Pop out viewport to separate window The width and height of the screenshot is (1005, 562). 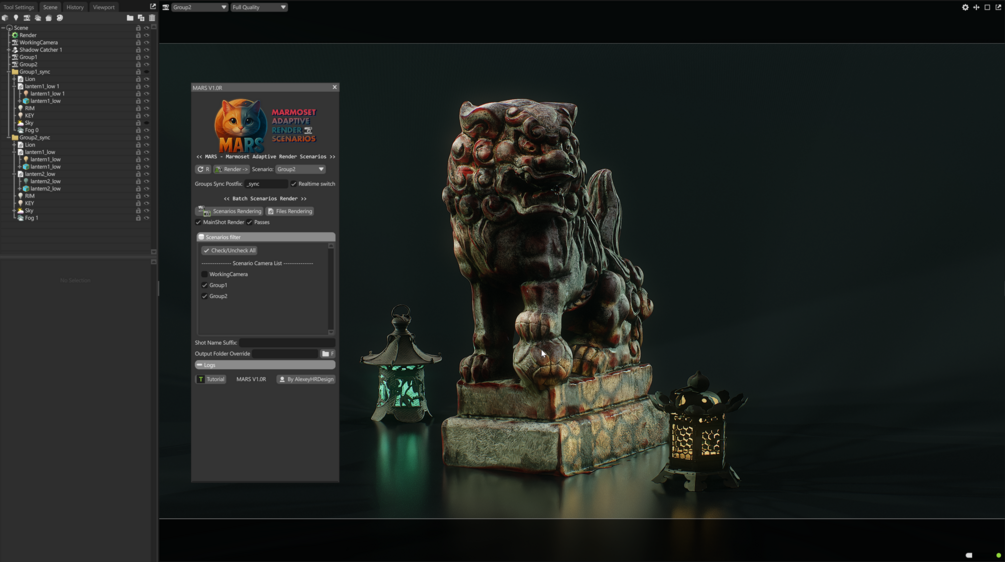[998, 7]
